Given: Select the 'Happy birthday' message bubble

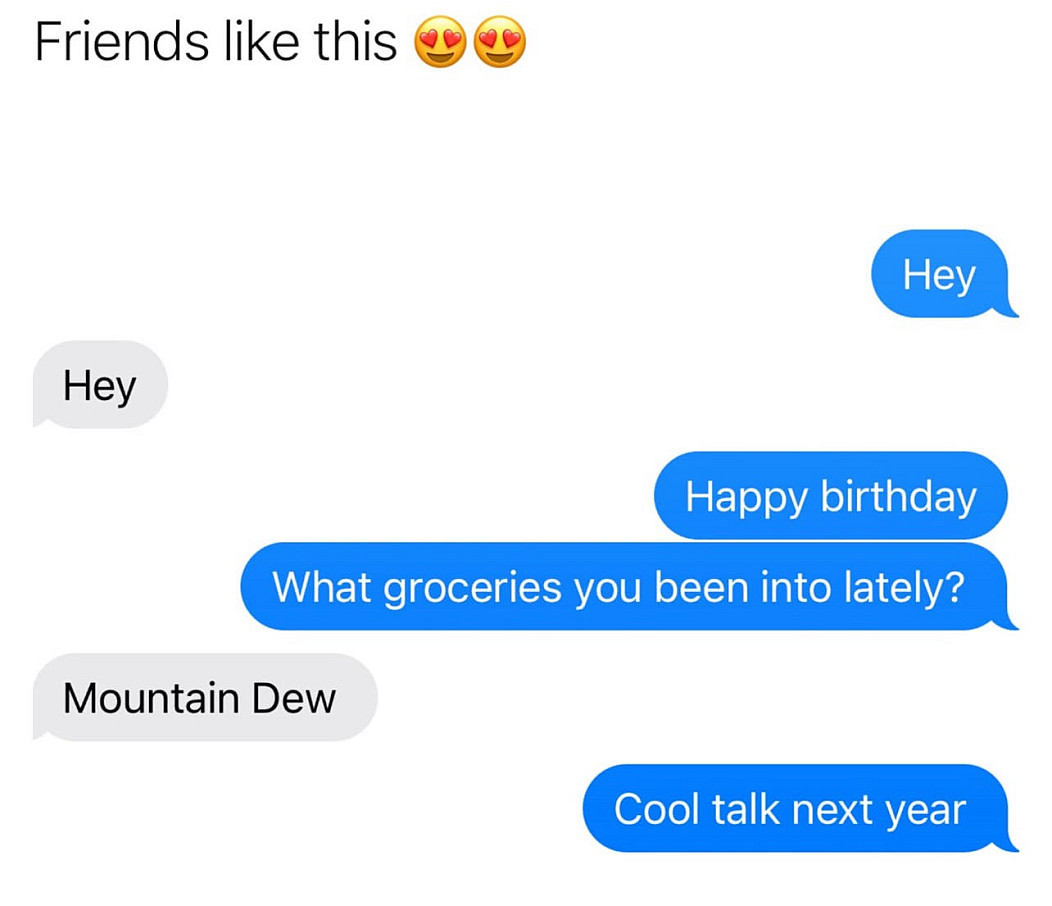Looking at the screenshot, I should coord(831,495).
